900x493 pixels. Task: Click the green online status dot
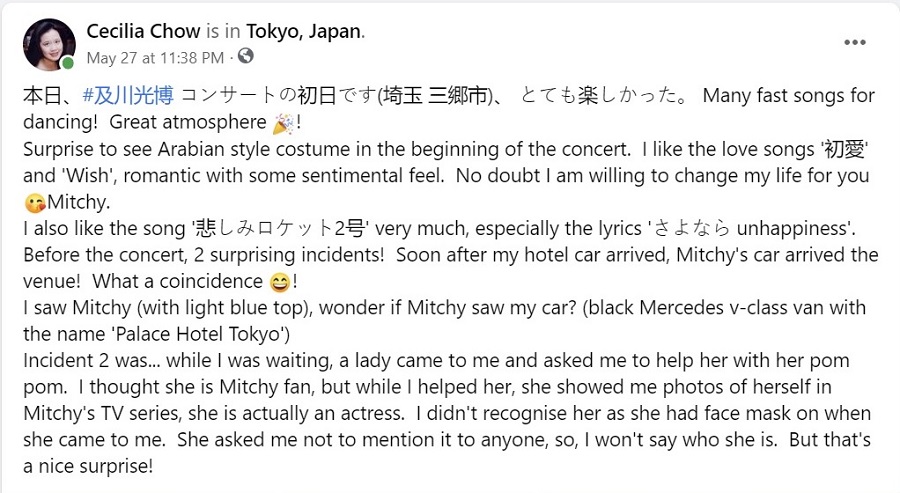[x=68, y=63]
